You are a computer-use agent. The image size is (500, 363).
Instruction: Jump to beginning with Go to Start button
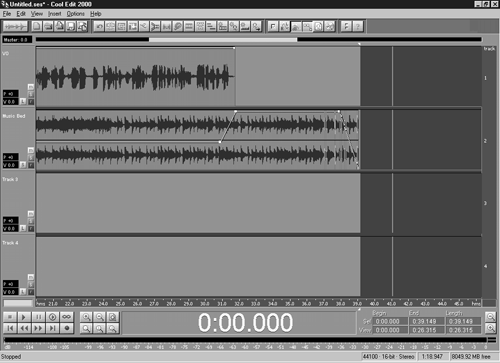click(x=10, y=328)
